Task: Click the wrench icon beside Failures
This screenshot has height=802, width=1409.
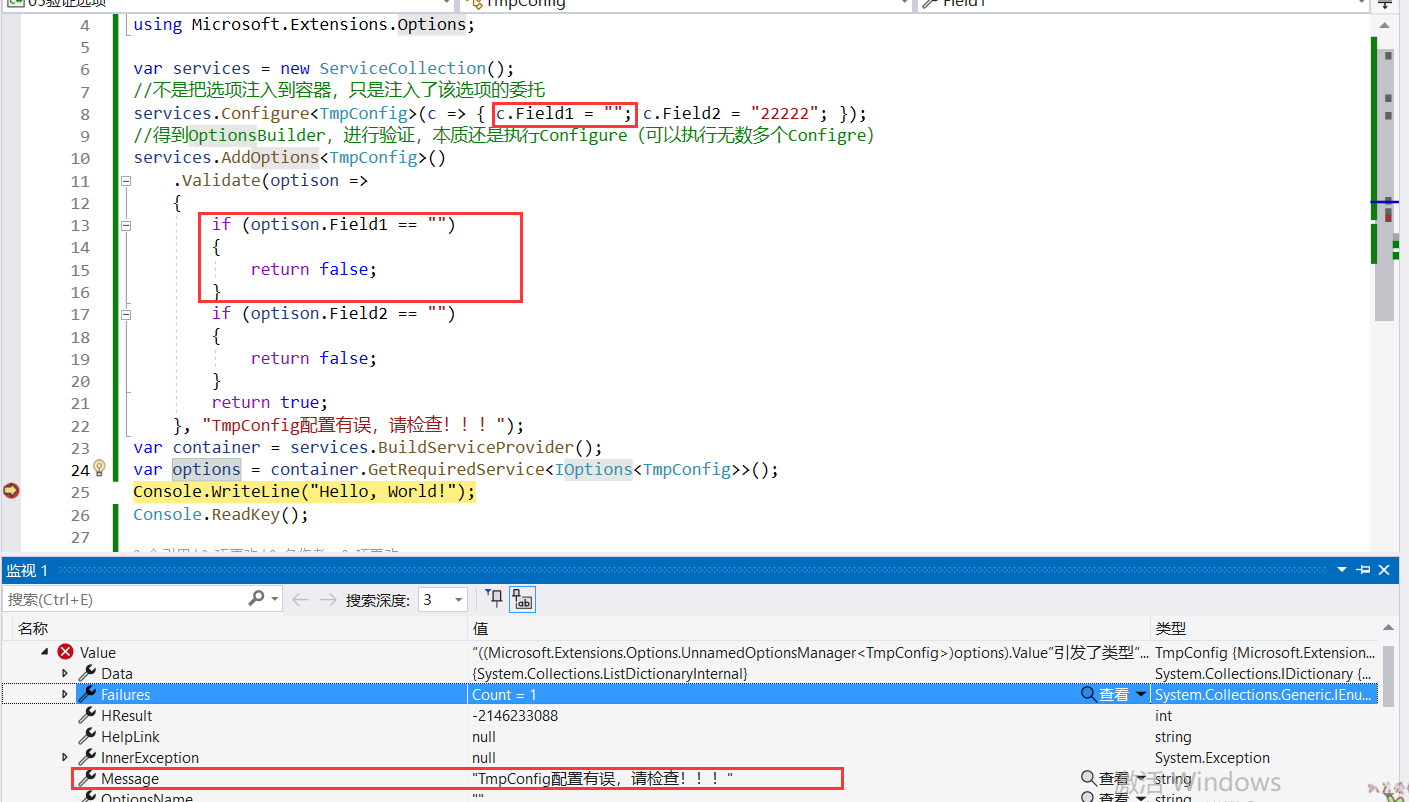Action: (87, 694)
